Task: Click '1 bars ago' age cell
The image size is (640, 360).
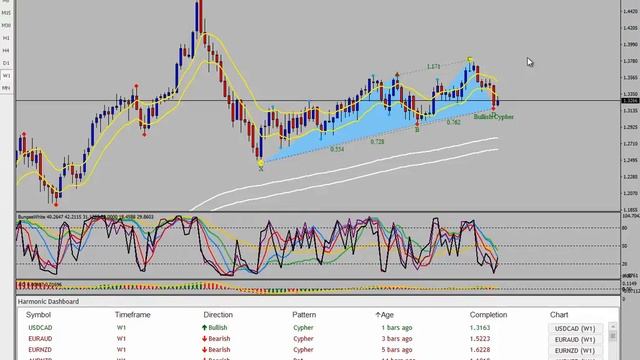Action: click(x=397, y=328)
